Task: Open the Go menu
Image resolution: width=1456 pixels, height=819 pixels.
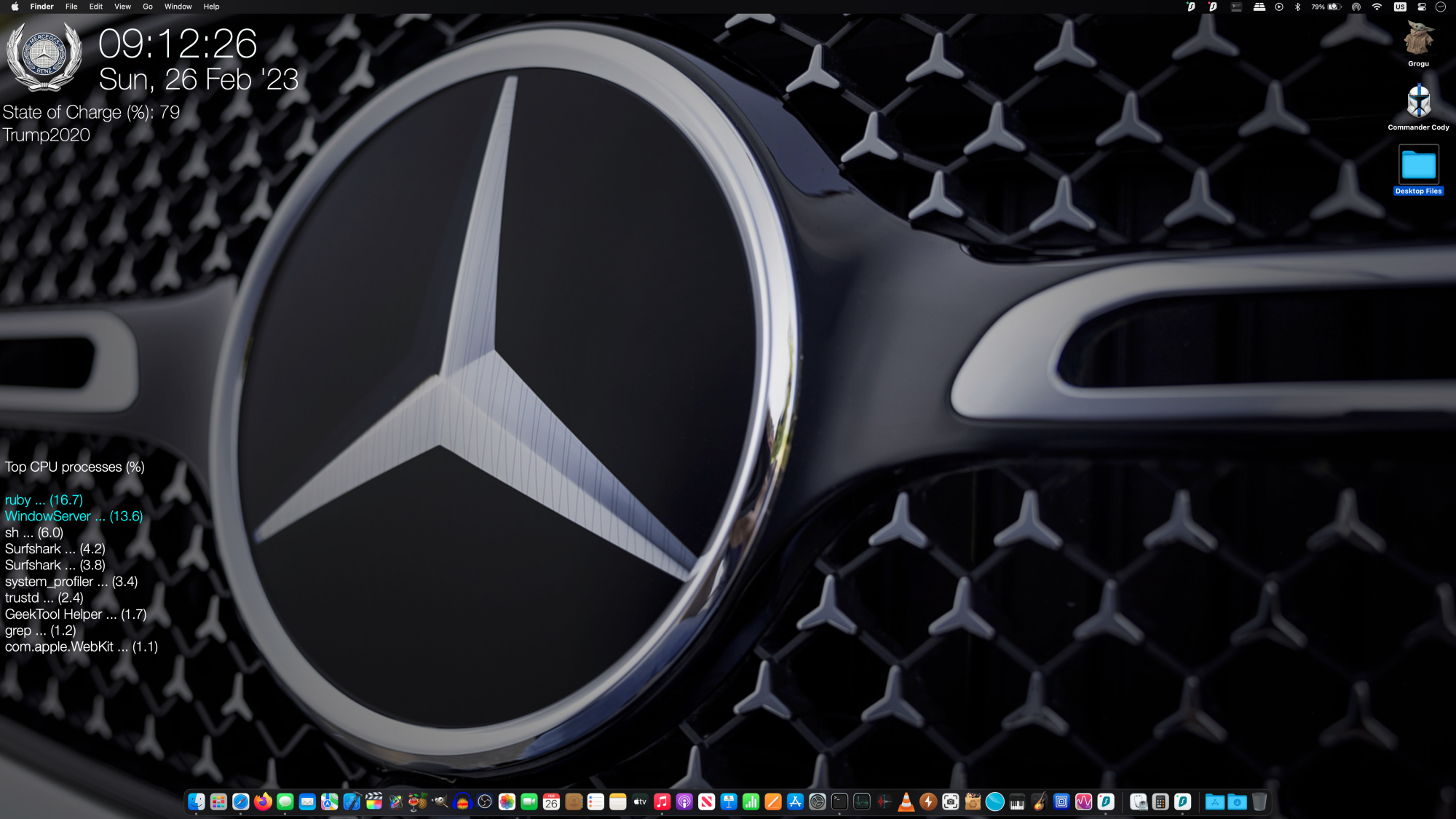Action: (148, 7)
